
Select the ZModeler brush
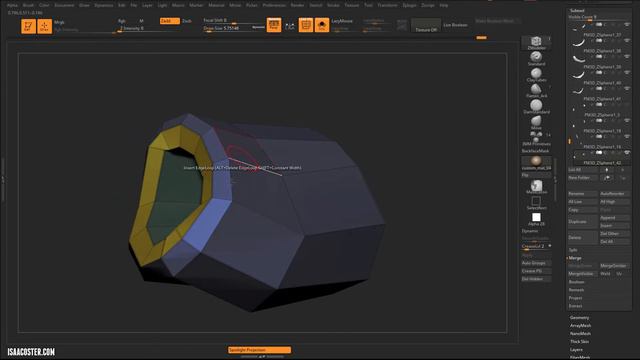coord(536,43)
